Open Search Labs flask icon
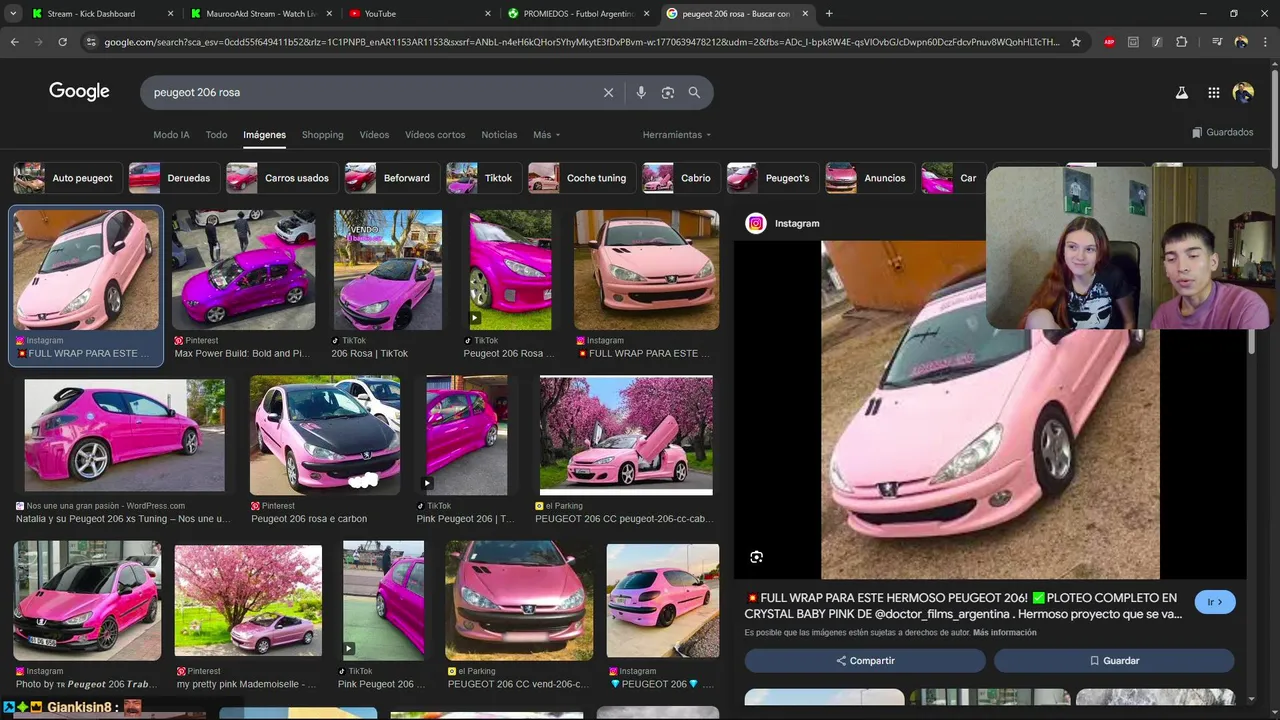The width and height of the screenshot is (1280, 720). click(1181, 92)
